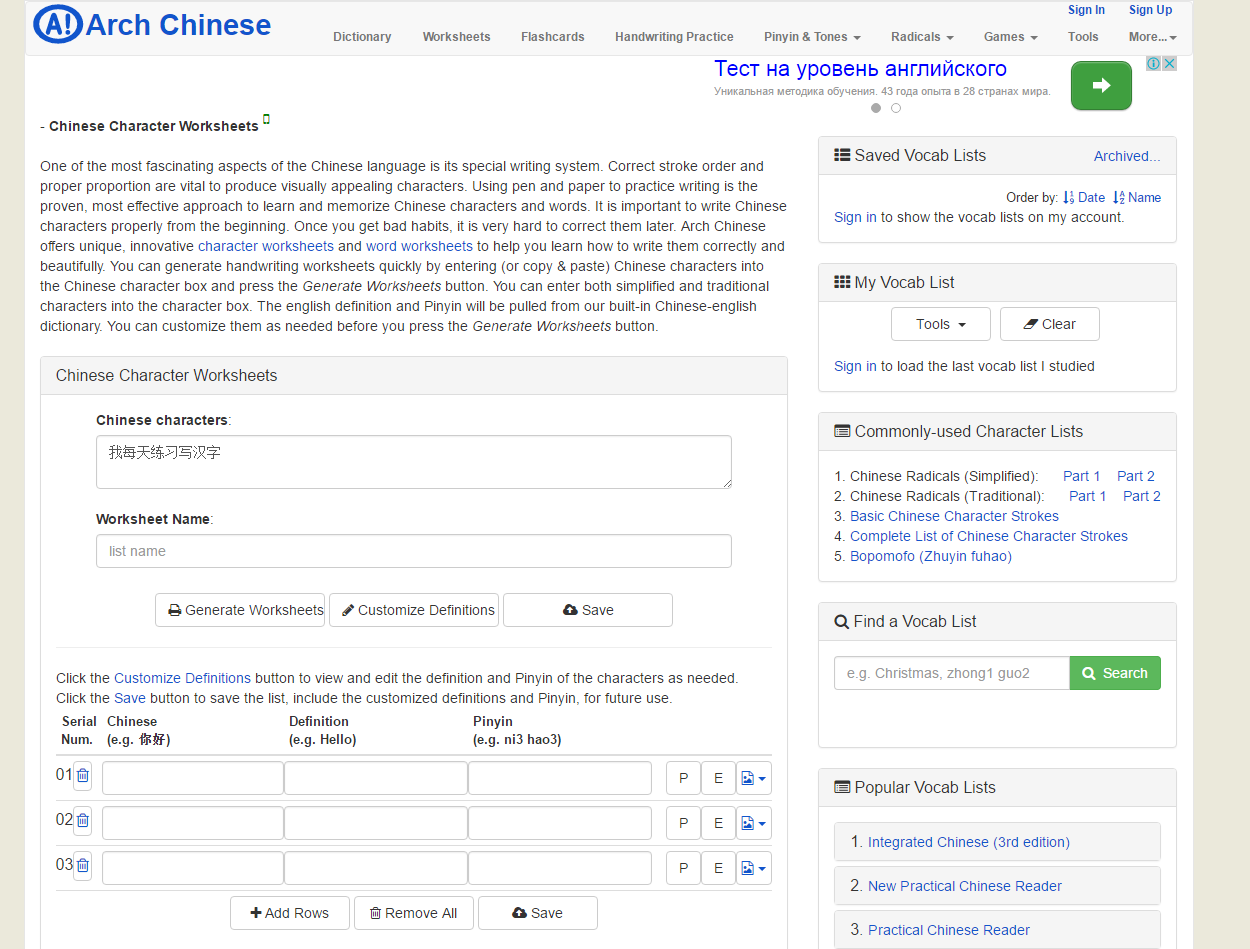Viewport: 1250px width, 949px height.
Task: Click green arrow button in advertisement
Action: pyautogui.click(x=1101, y=86)
